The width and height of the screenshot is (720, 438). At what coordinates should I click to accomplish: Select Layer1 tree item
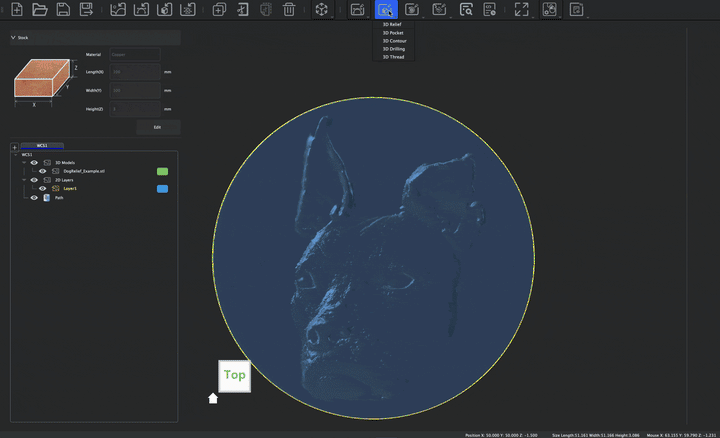[x=70, y=189]
